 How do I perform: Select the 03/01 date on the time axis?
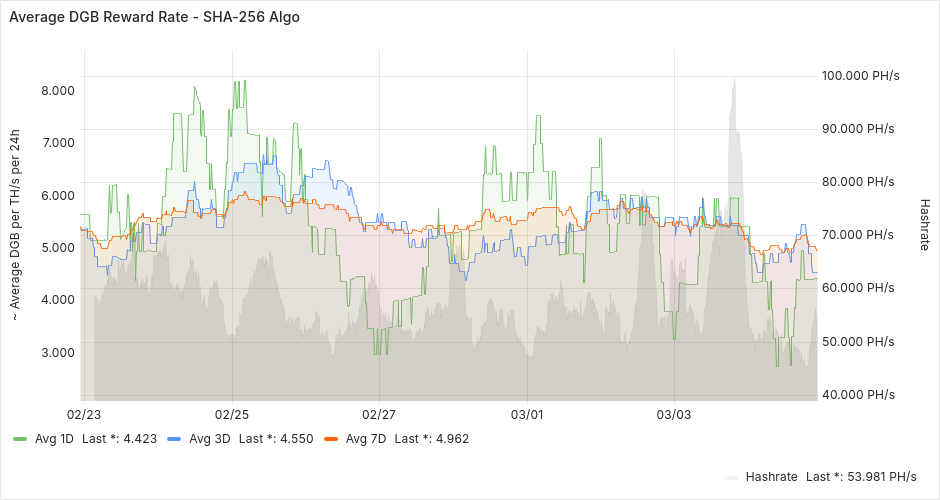coord(527,414)
